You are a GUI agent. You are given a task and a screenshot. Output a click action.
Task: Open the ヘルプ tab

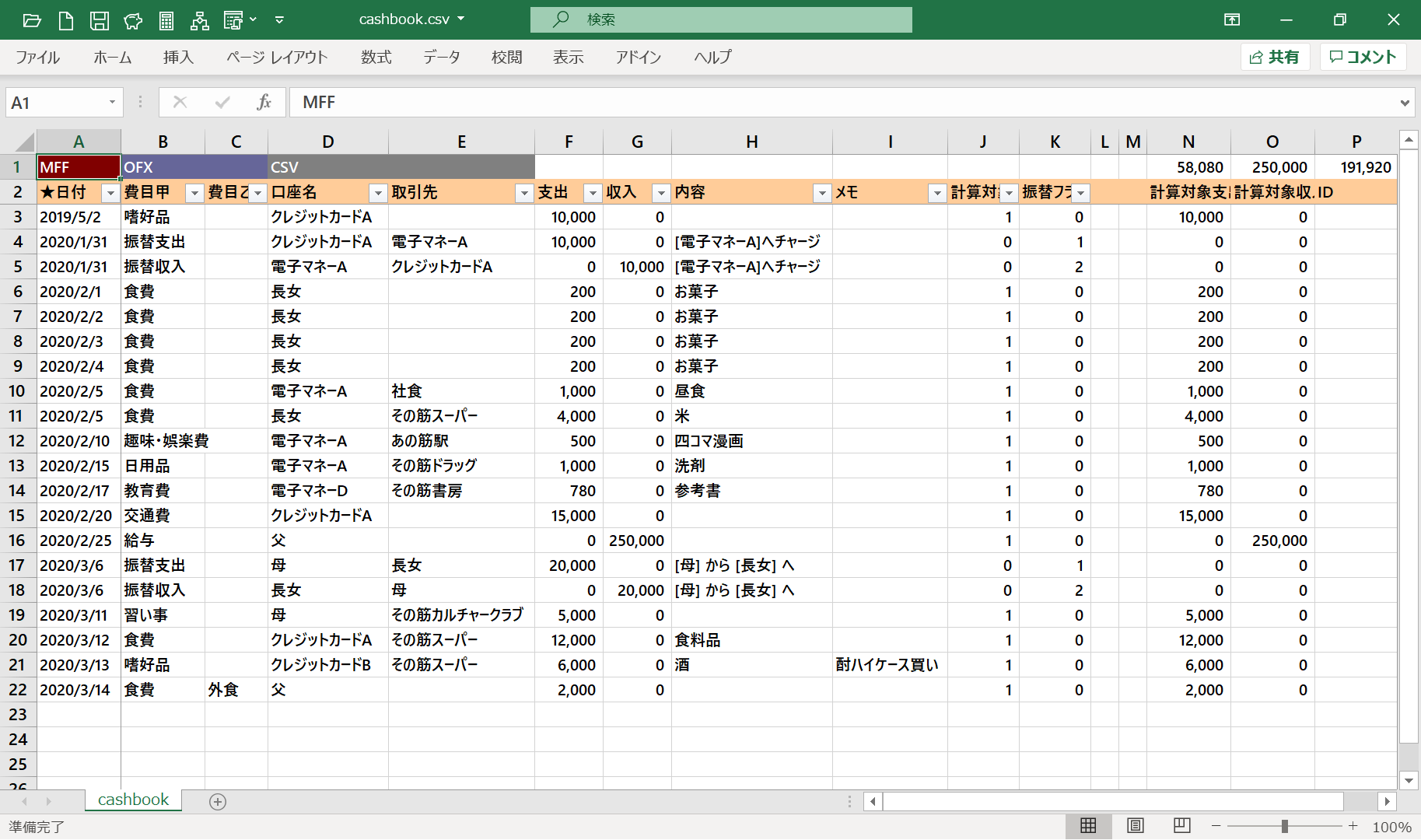[x=713, y=57]
